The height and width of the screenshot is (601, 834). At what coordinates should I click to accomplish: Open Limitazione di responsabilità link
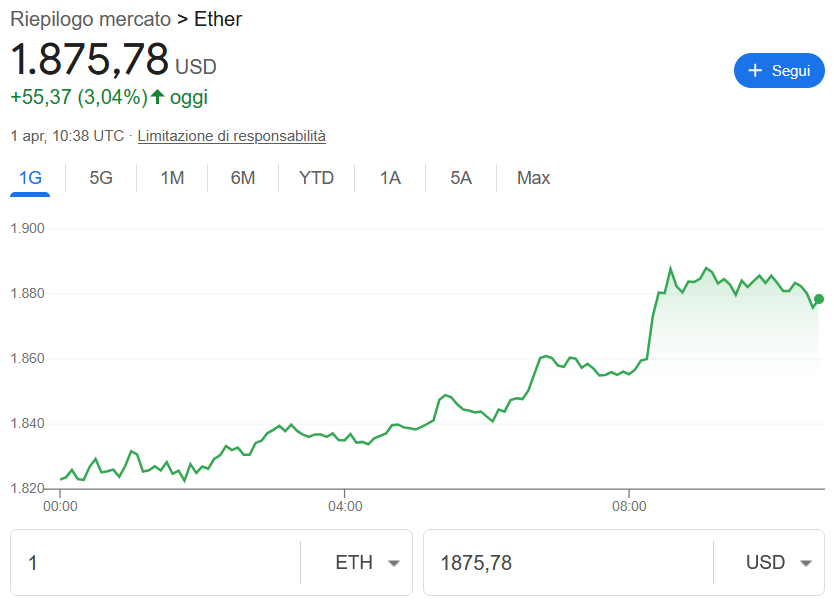[231, 136]
